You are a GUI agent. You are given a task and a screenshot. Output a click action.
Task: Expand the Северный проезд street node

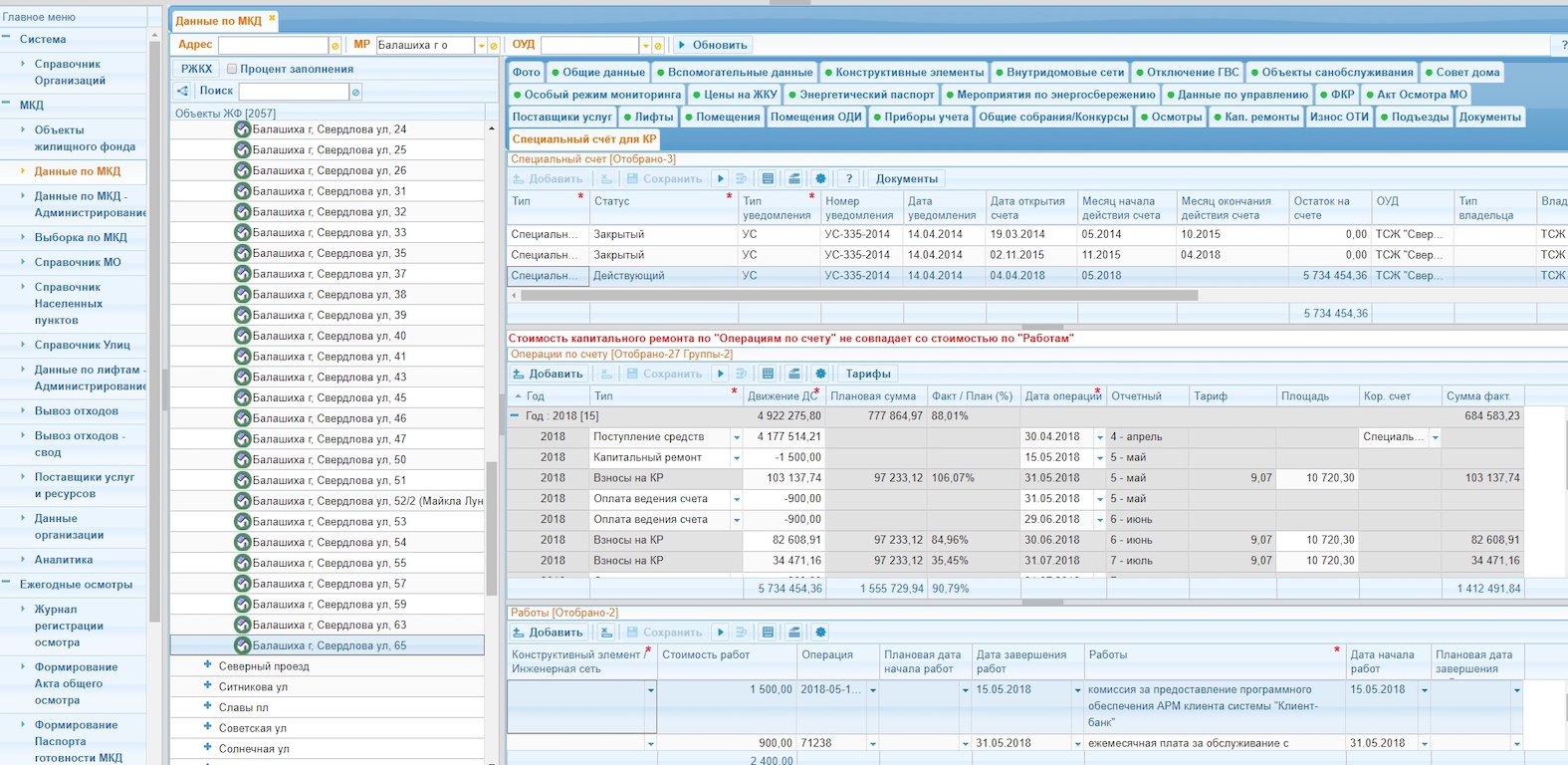(208, 665)
